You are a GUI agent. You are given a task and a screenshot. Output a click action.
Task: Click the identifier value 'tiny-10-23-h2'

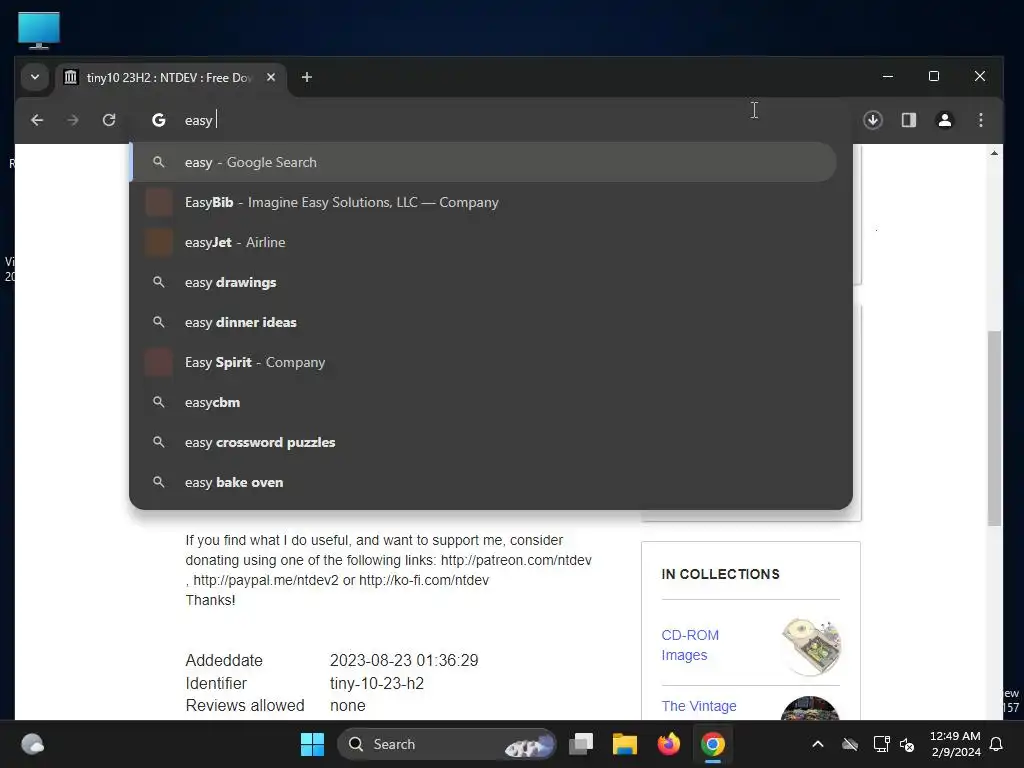click(x=377, y=683)
